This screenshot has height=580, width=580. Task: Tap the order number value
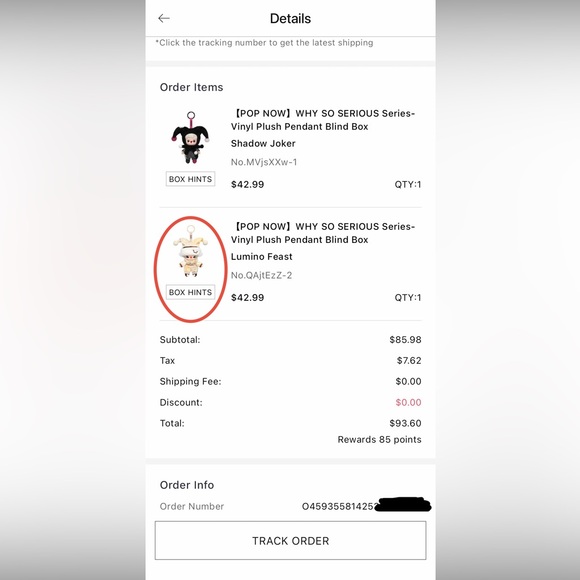point(366,506)
